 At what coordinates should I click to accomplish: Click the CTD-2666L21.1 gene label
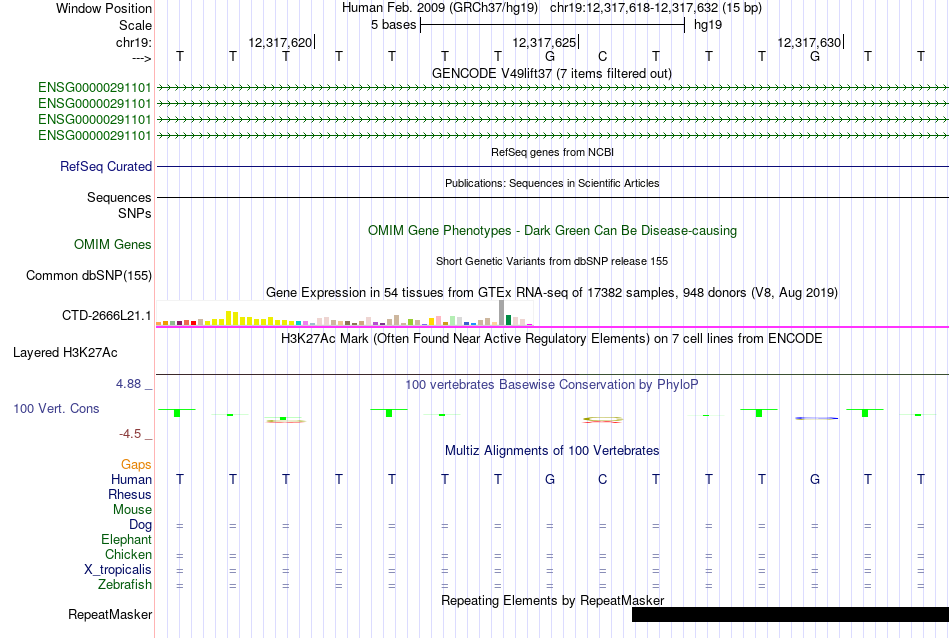coord(107,316)
